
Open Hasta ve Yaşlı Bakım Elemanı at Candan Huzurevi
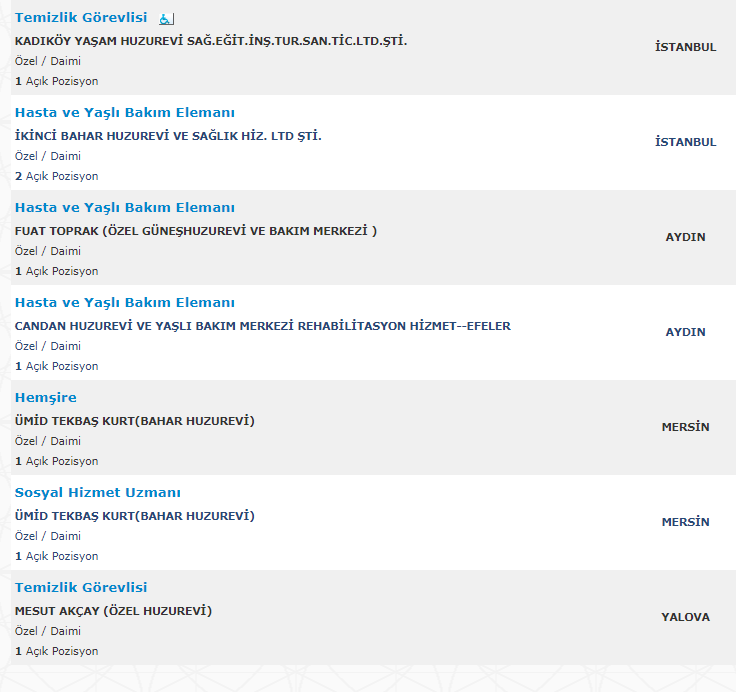124,302
